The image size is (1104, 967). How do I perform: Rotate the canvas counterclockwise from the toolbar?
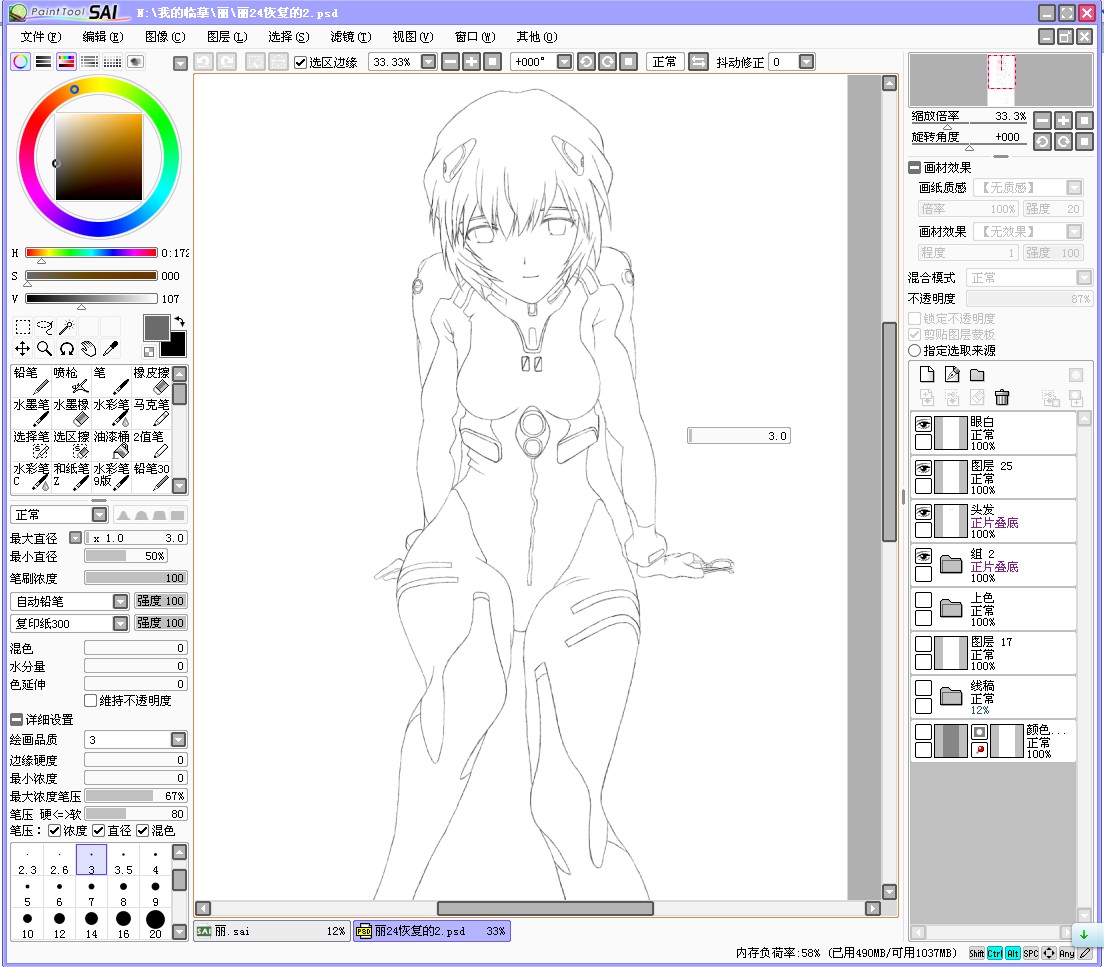586,62
